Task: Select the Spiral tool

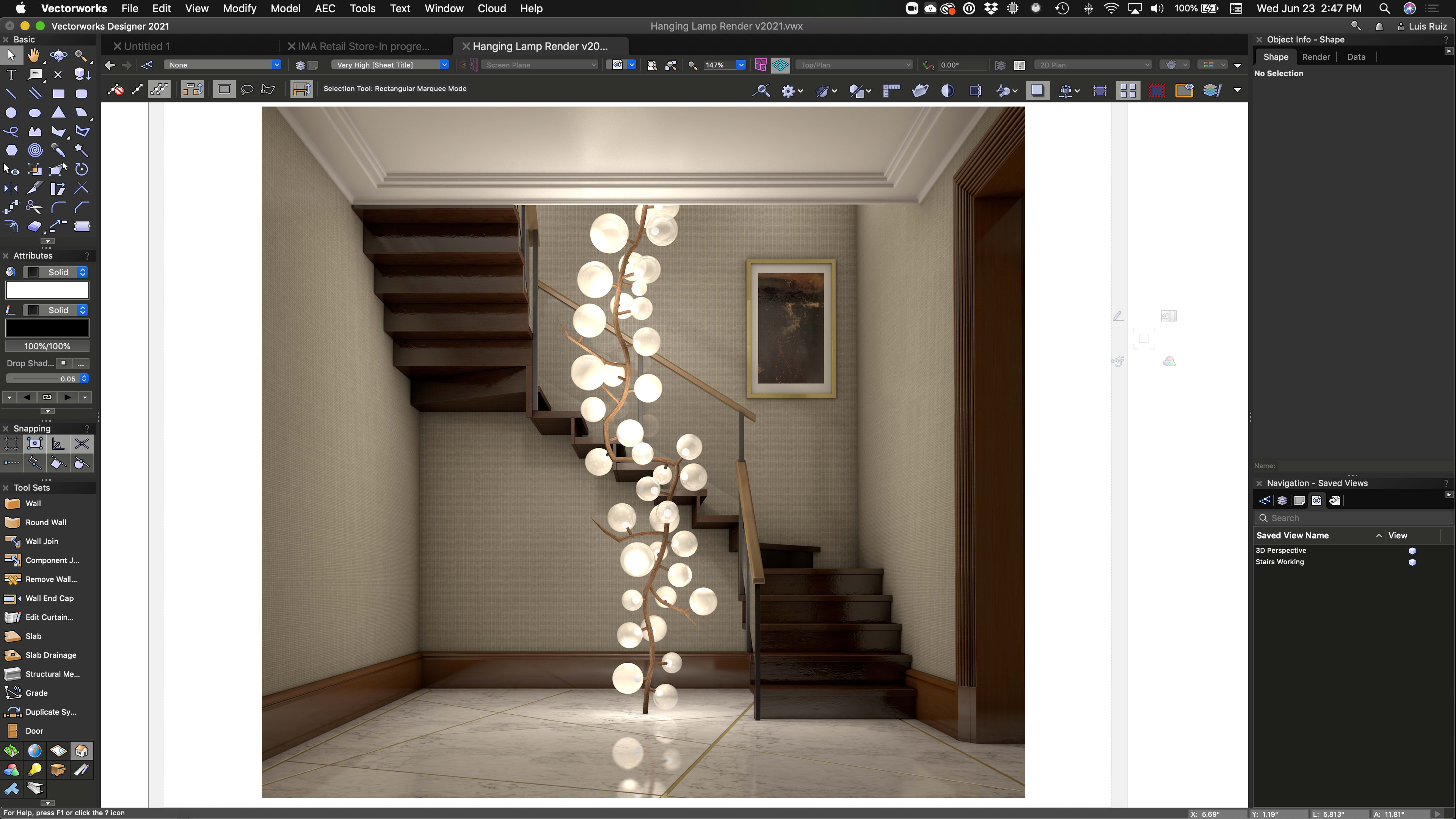Action: pyautogui.click(x=35, y=151)
